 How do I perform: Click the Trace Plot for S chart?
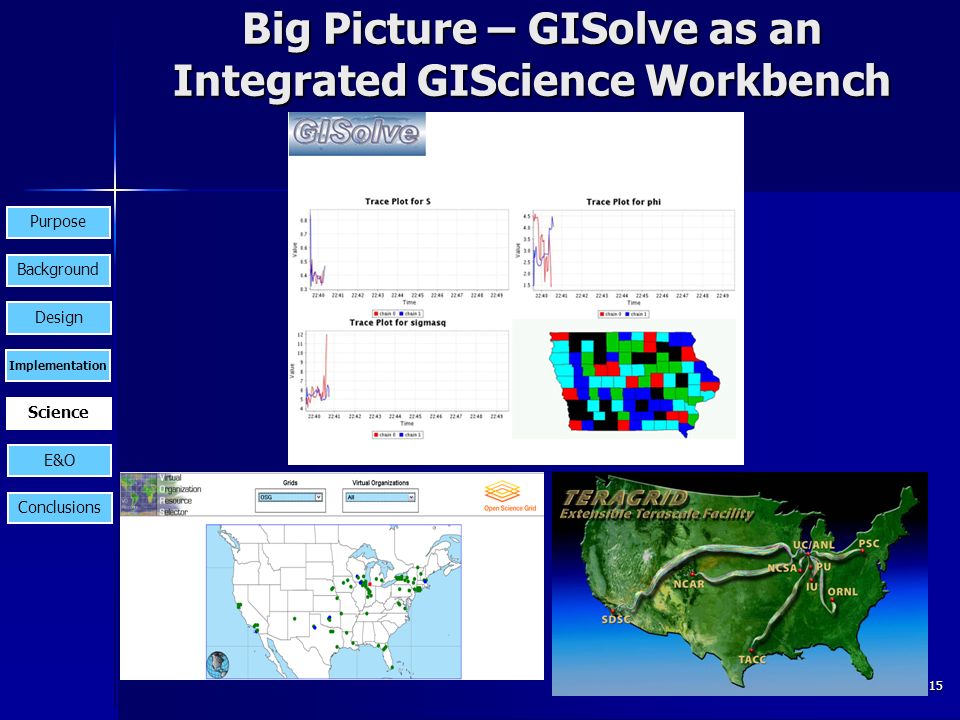coord(402,257)
